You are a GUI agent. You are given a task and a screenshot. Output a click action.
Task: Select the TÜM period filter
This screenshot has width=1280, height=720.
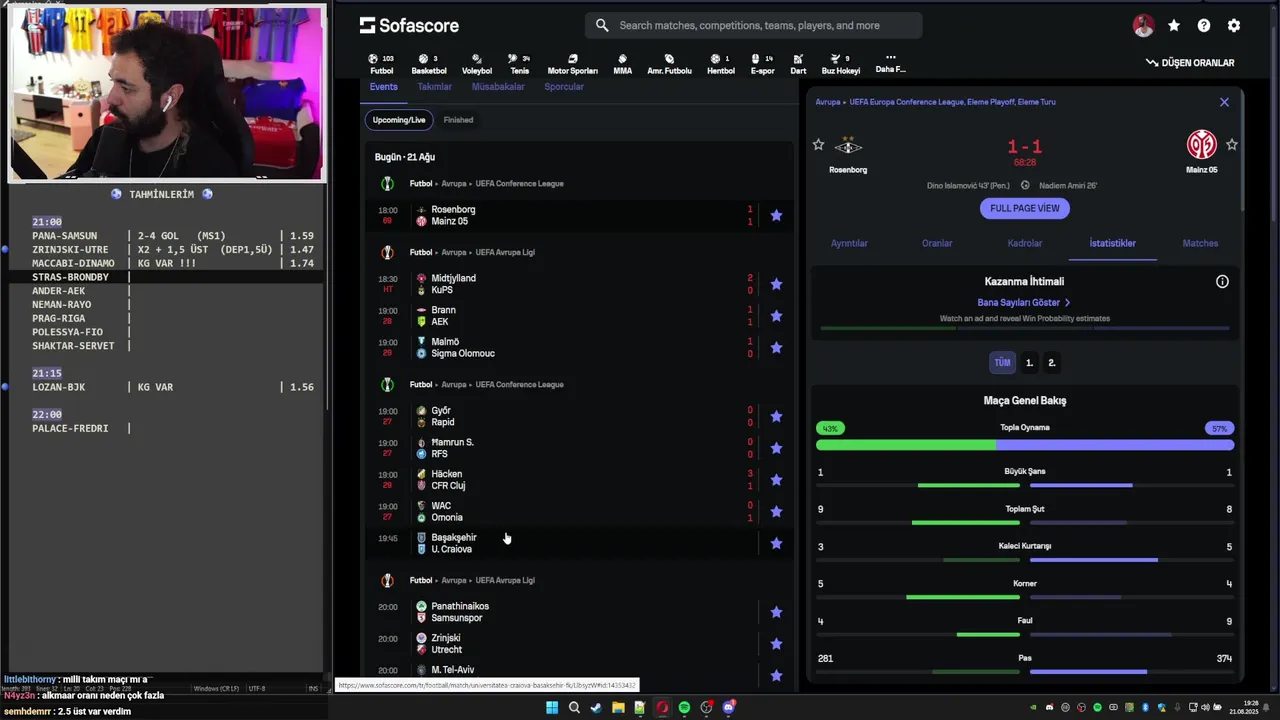point(1002,363)
